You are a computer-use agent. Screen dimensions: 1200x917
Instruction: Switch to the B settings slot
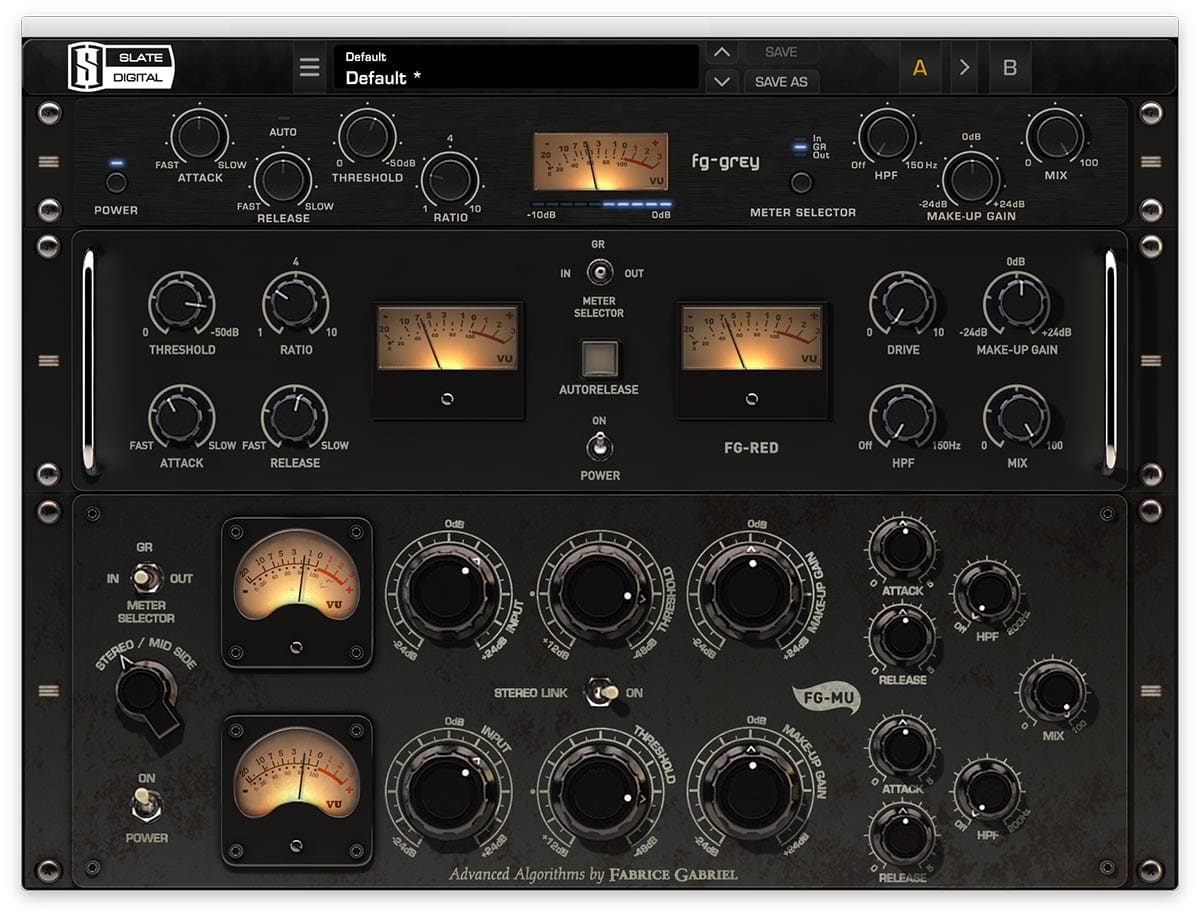1010,68
